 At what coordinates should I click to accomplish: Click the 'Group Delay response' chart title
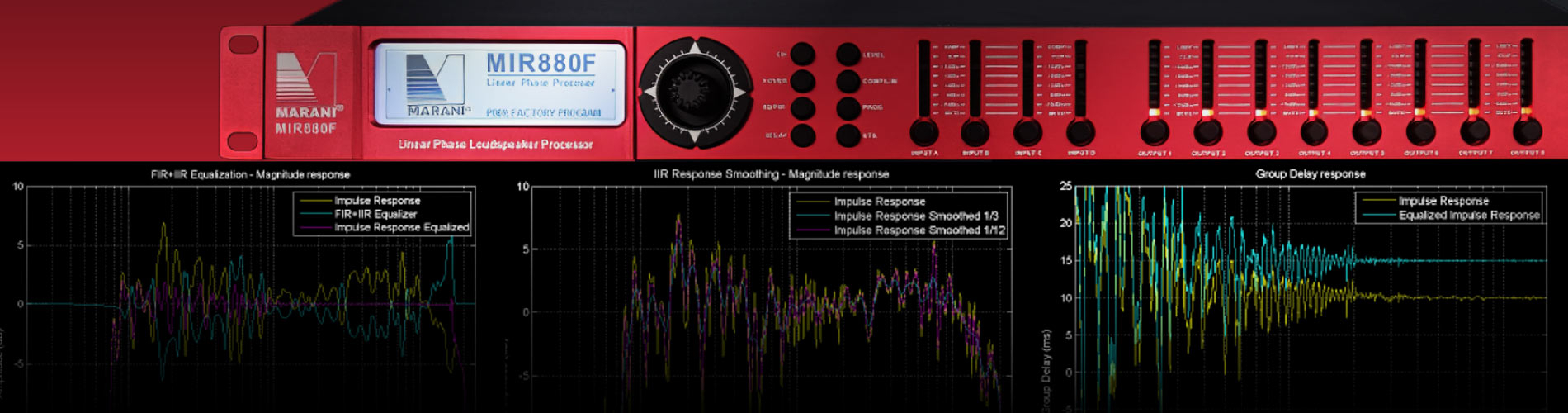1311,174
